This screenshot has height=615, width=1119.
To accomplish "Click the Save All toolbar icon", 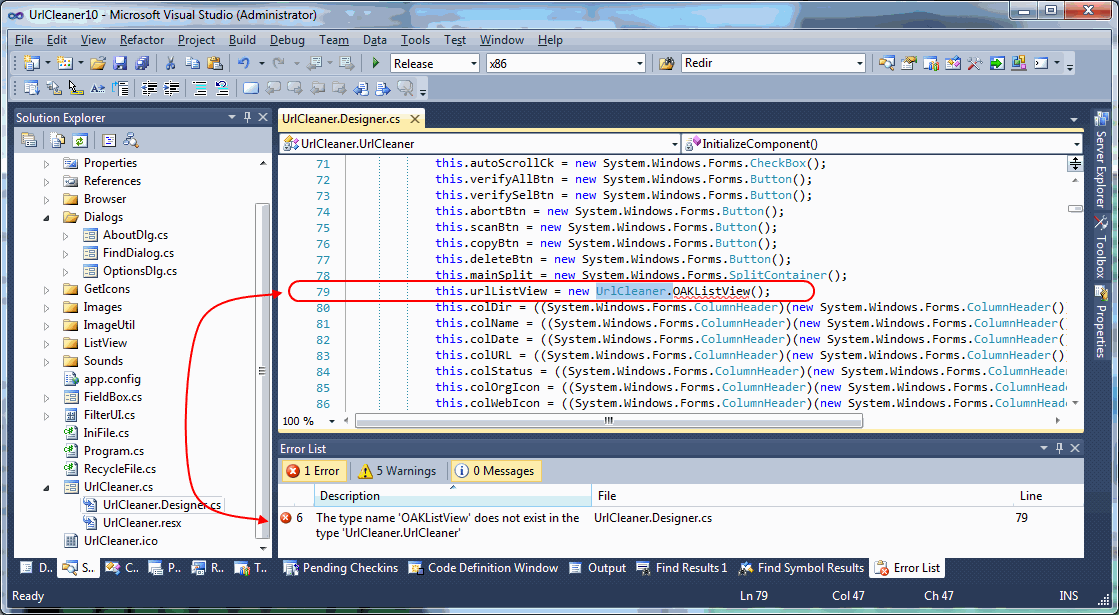I will pos(142,63).
